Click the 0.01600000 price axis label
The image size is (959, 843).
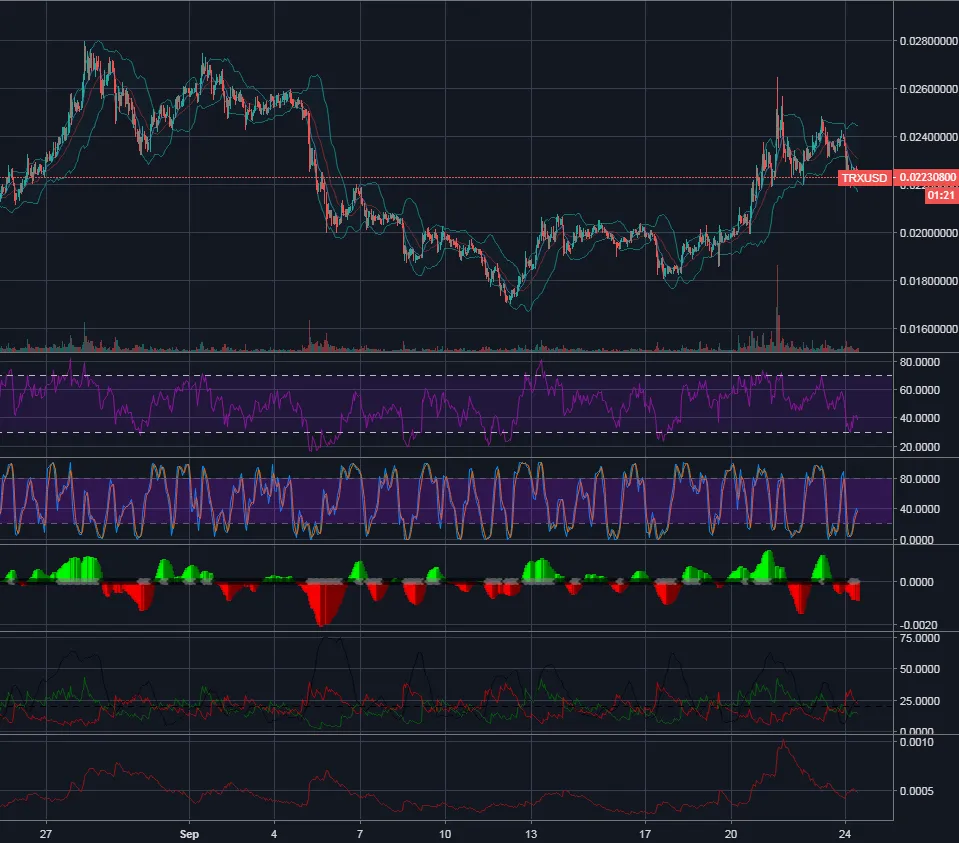tap(928, 329)
